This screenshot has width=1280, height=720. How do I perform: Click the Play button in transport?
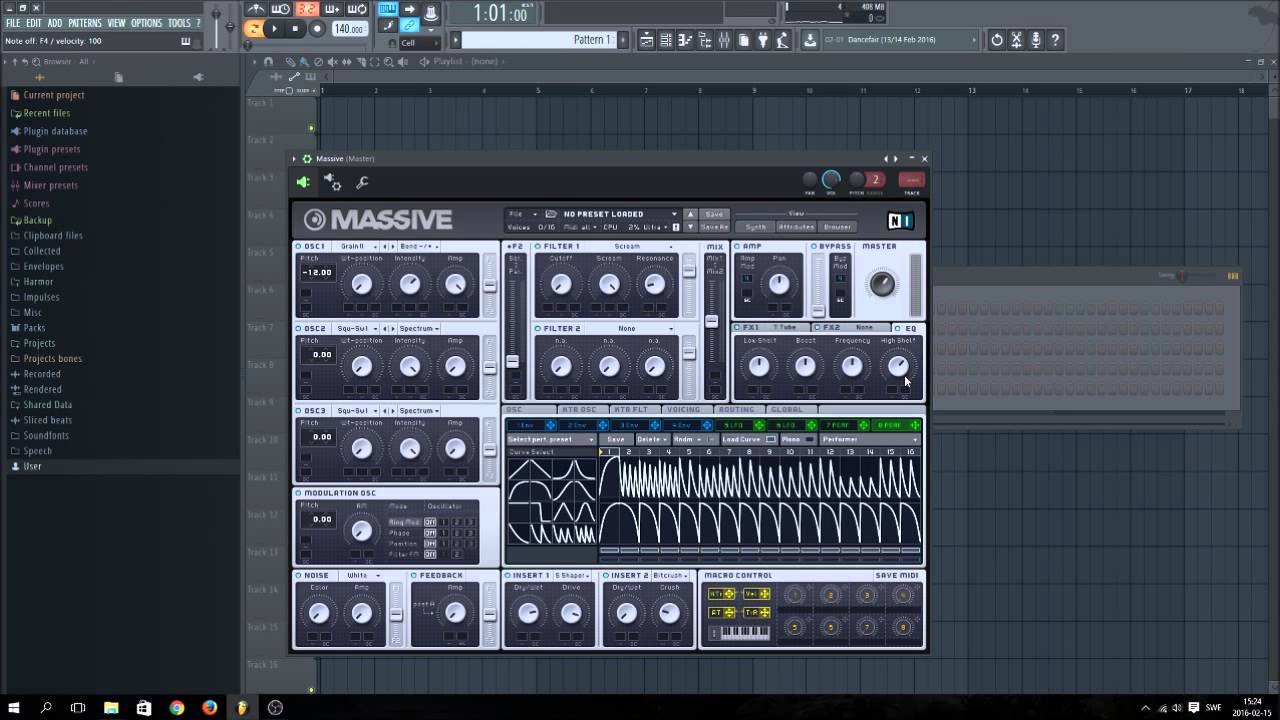(275, 29)
